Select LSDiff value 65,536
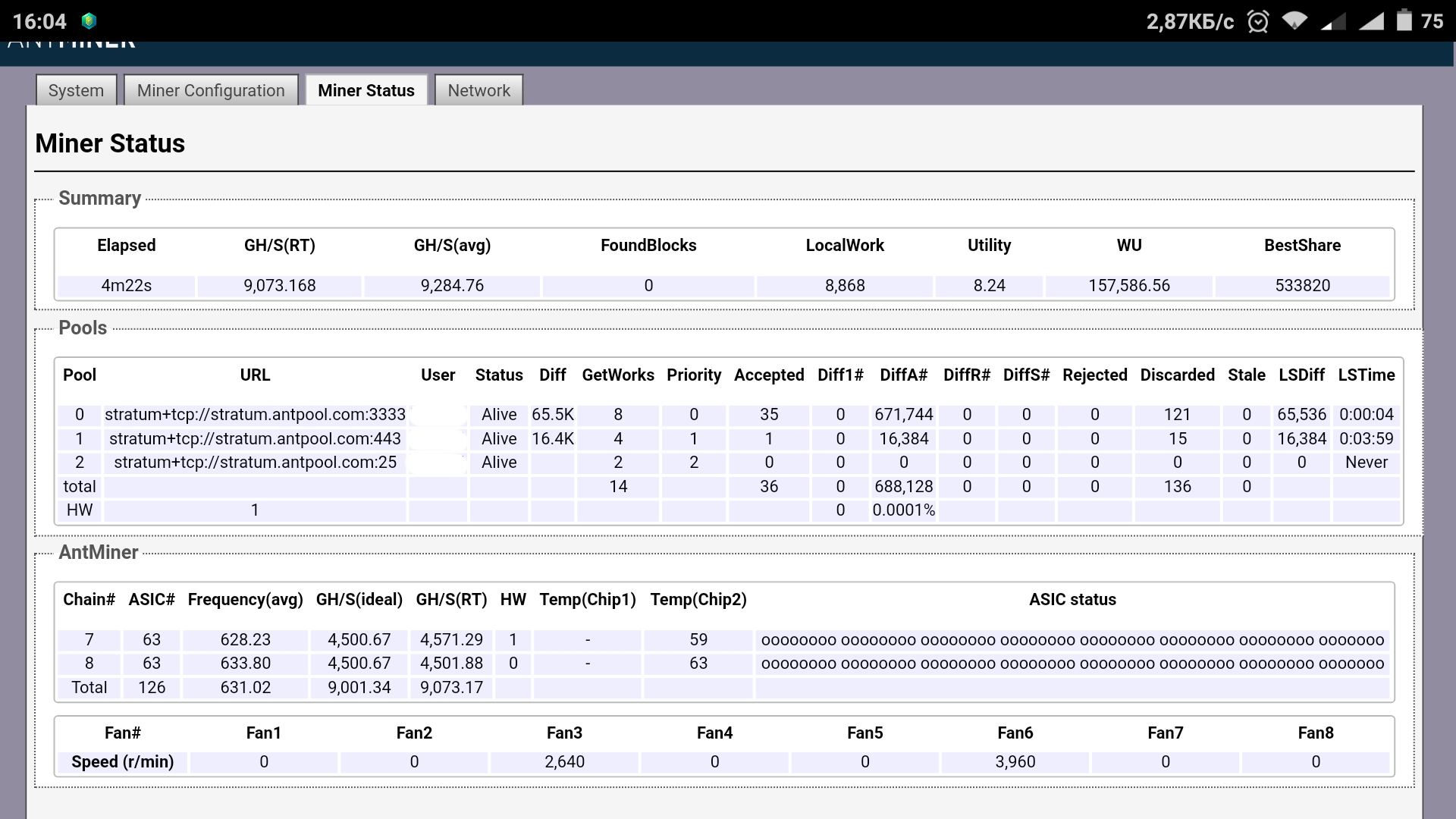 [1301, 415]
